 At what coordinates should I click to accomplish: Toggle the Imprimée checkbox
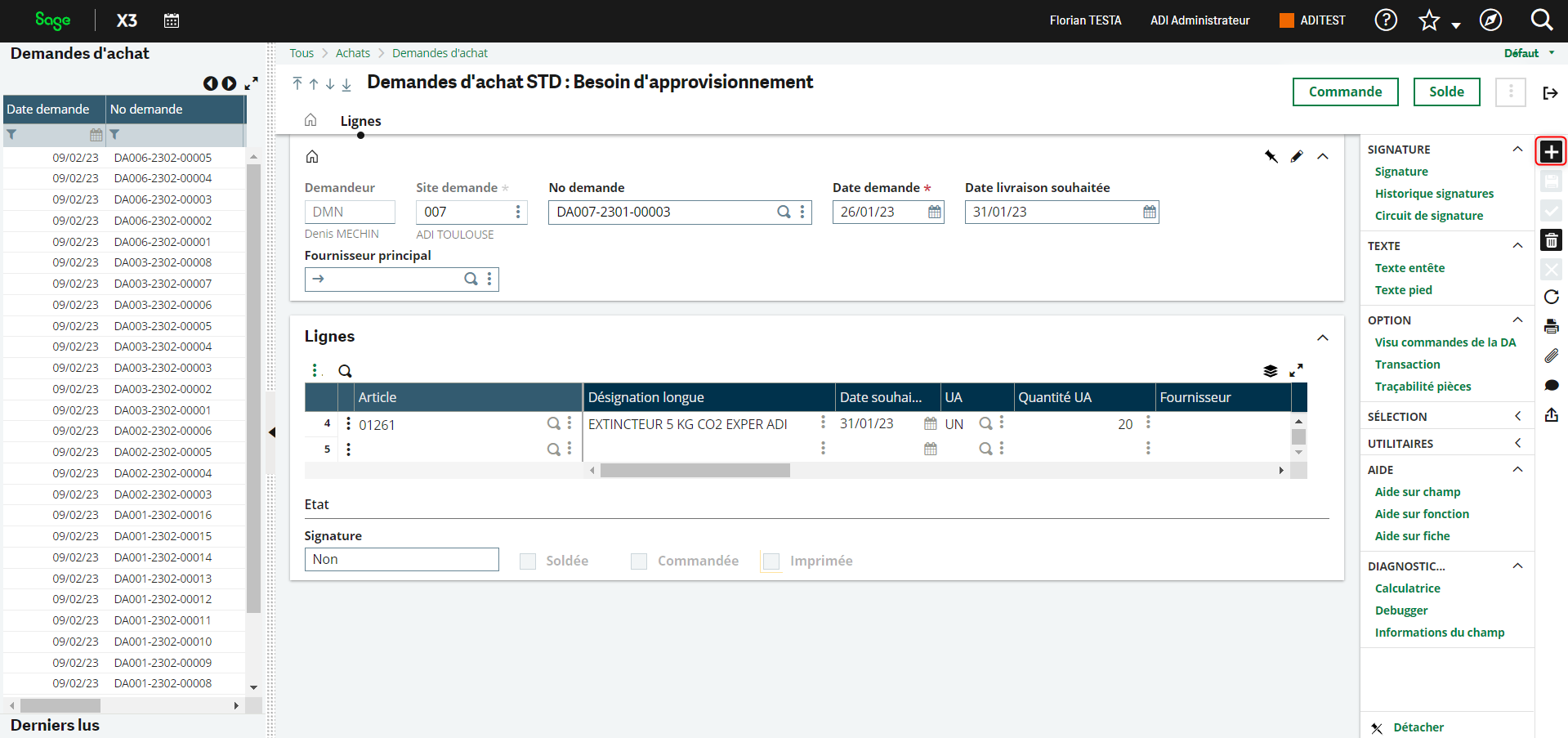point(771,561)
